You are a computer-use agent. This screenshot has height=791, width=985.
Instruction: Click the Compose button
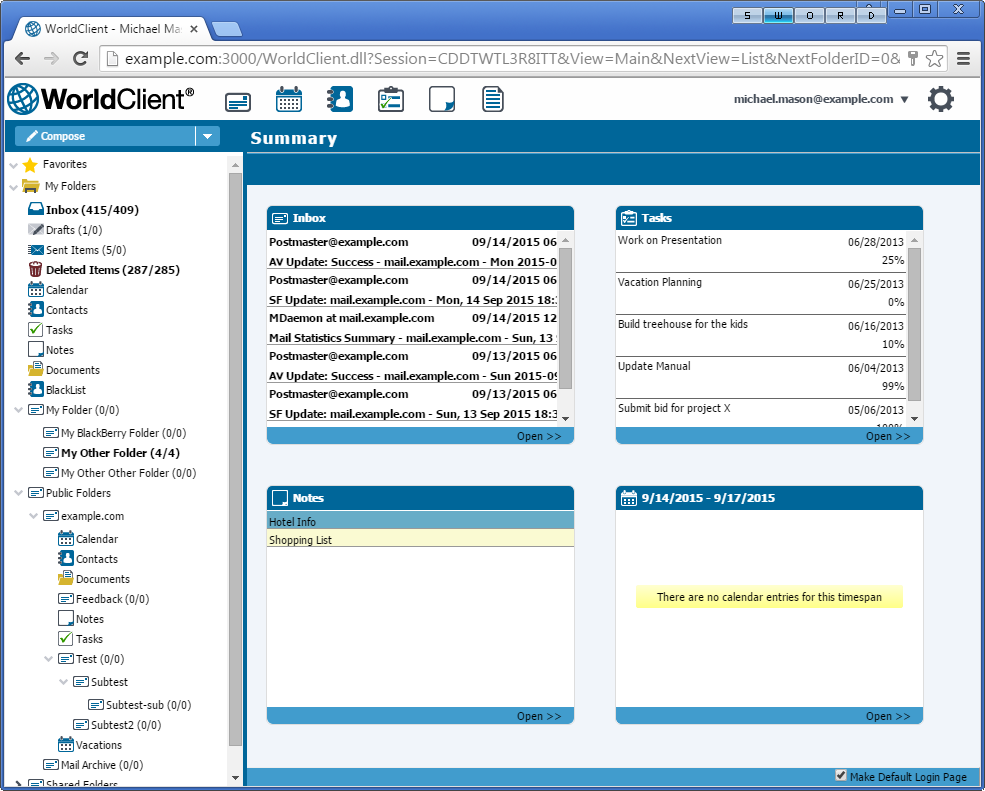click(105, 136)
